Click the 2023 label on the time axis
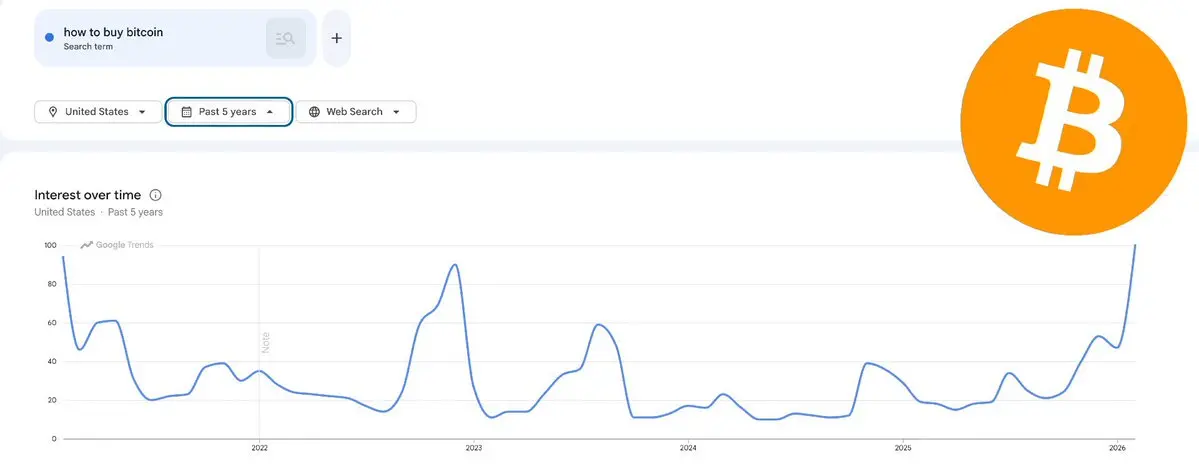This screenshot has height=466, width=1199. (473, 448)
